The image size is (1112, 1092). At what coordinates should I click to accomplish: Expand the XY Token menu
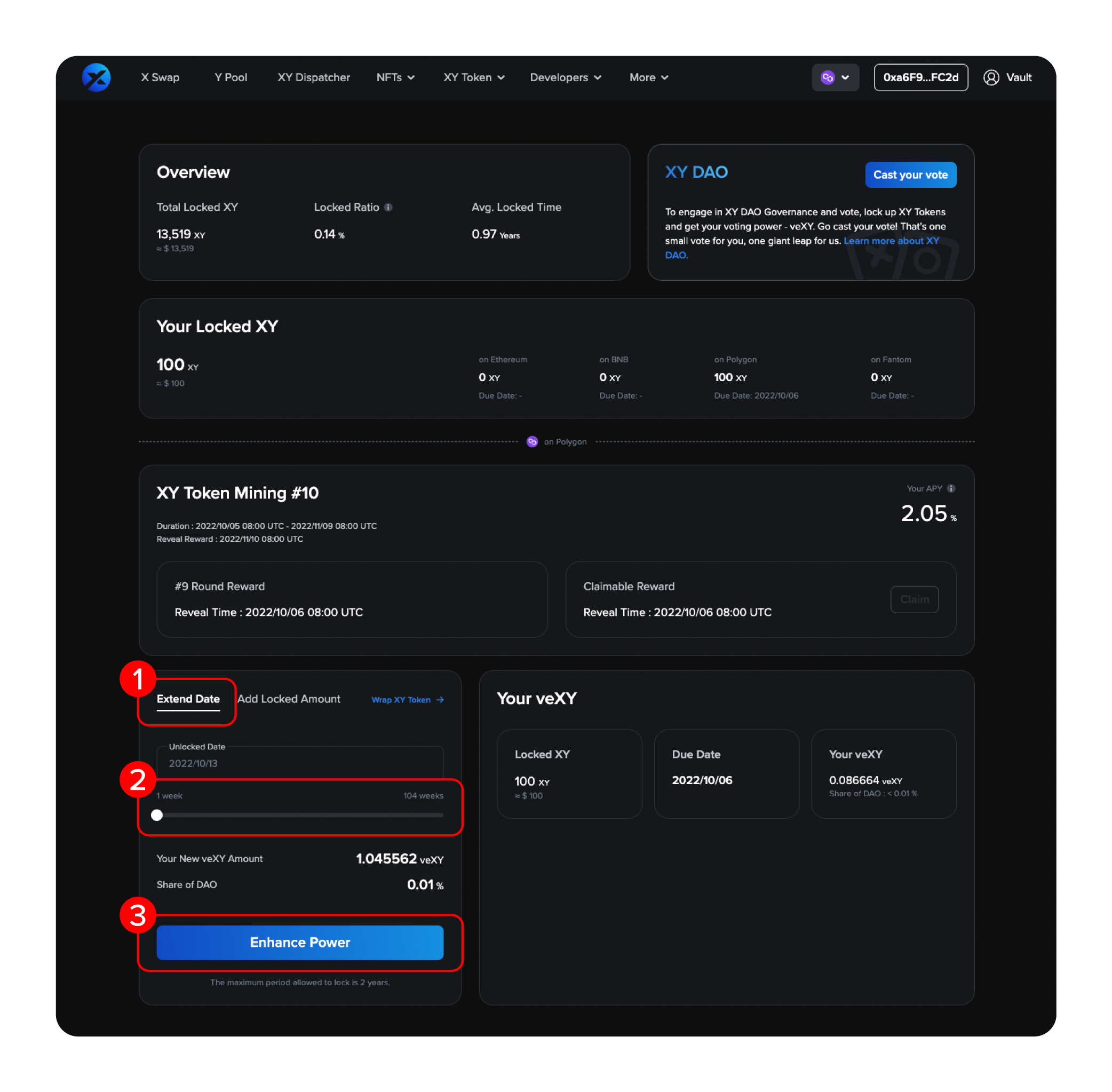tap(474, 77)
